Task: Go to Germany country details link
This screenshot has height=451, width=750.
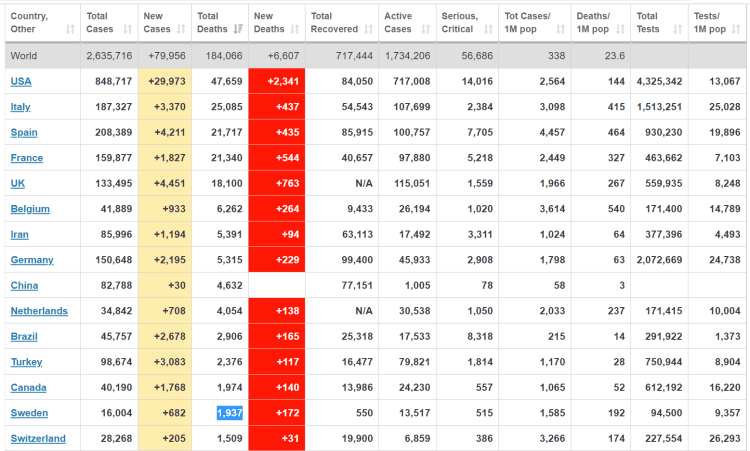Action: click(31, 261)
